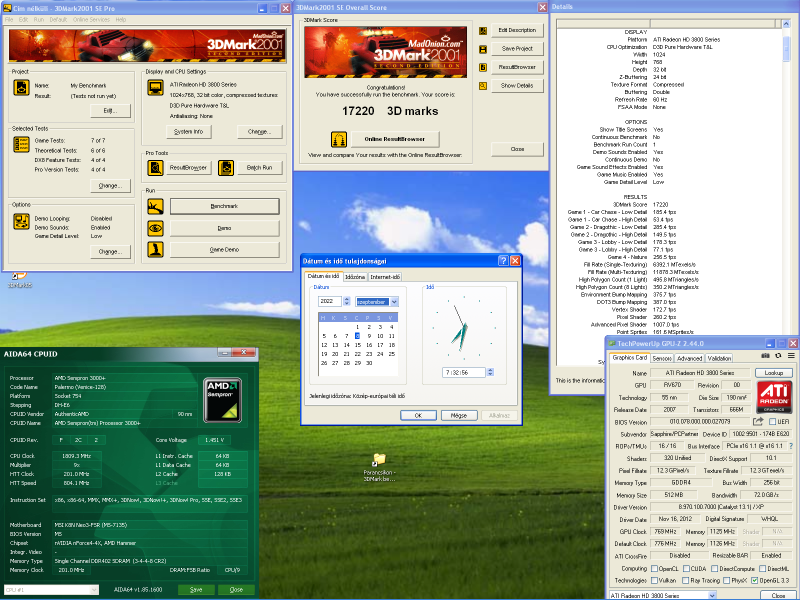
Task: Open the Online Services menu
Action: click(x=91, y=19)
